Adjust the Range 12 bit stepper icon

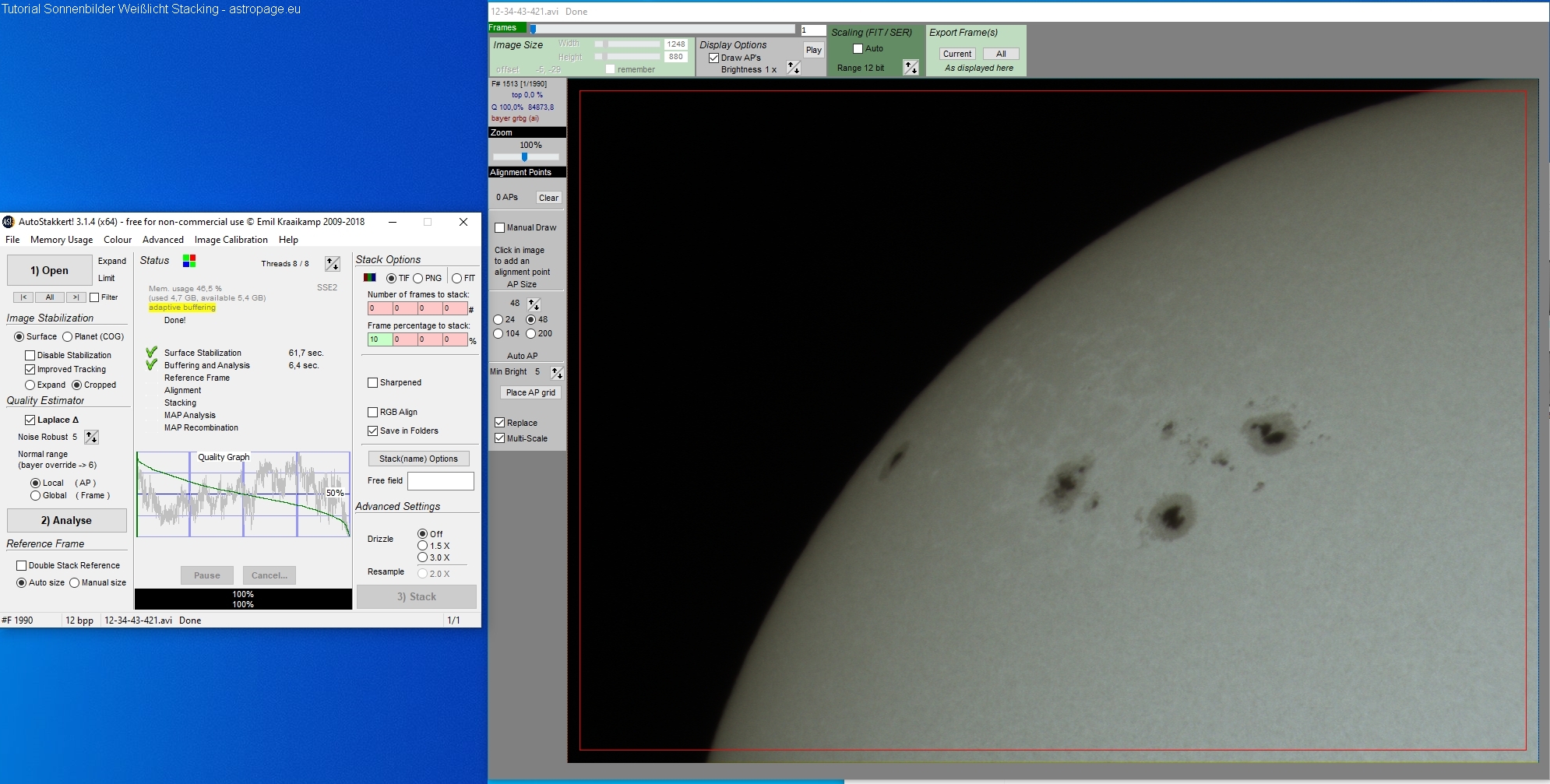click(x=911, y=68)
